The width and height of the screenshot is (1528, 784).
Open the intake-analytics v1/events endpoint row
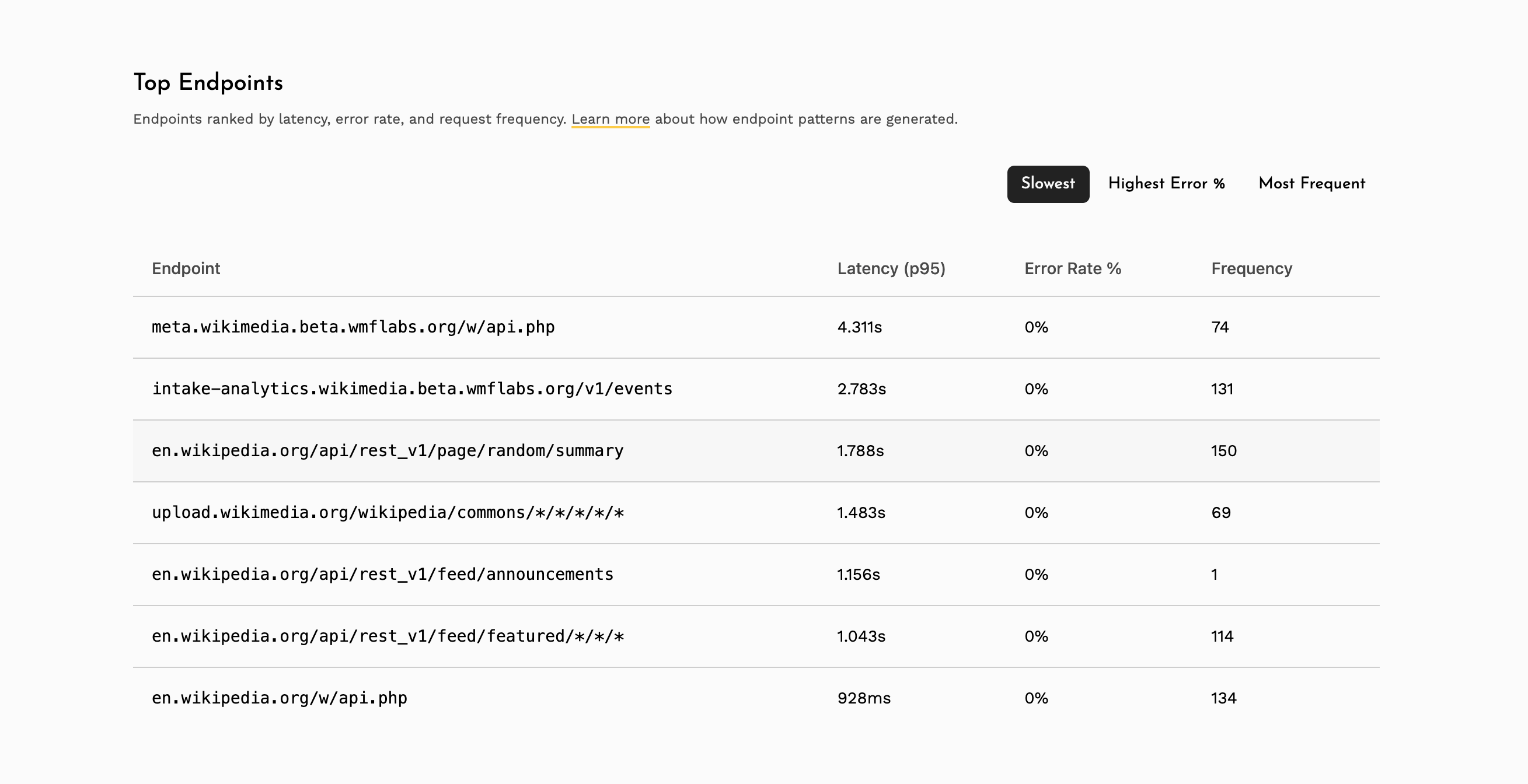[x=413, y=389]
